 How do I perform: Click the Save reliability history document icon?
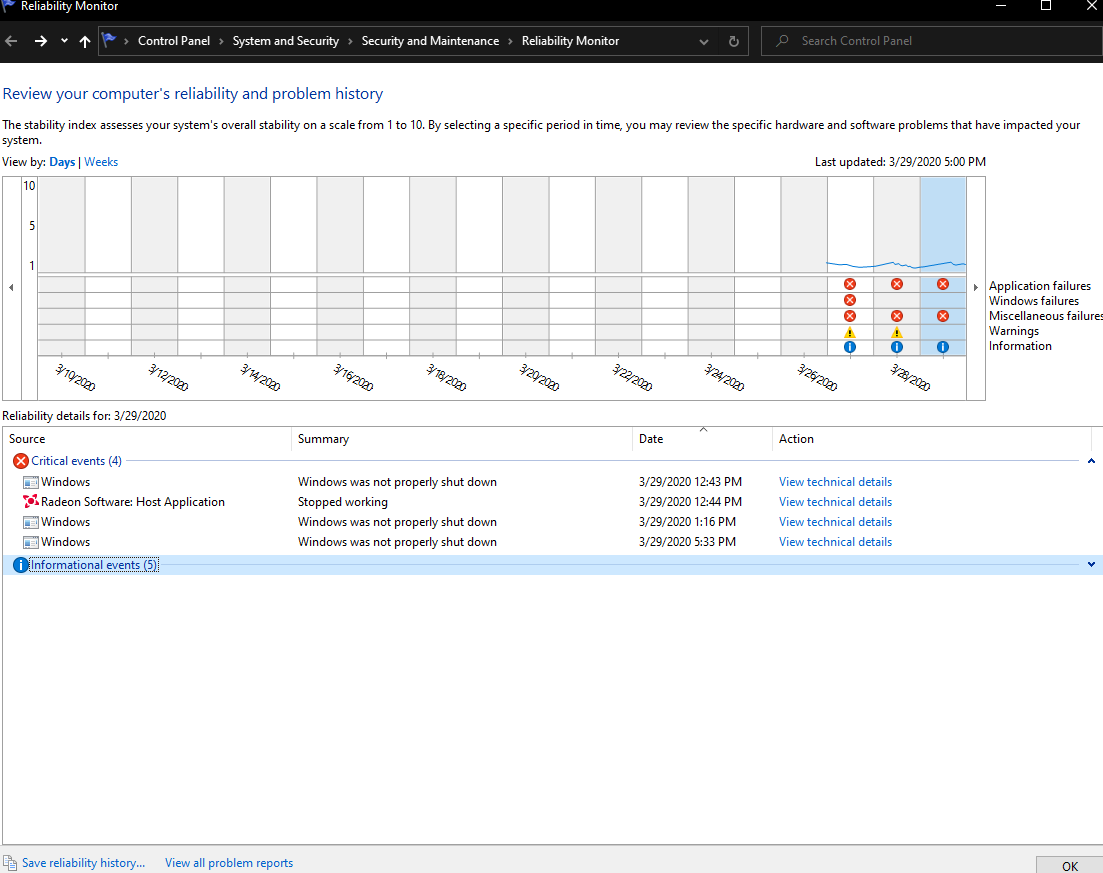10,863
